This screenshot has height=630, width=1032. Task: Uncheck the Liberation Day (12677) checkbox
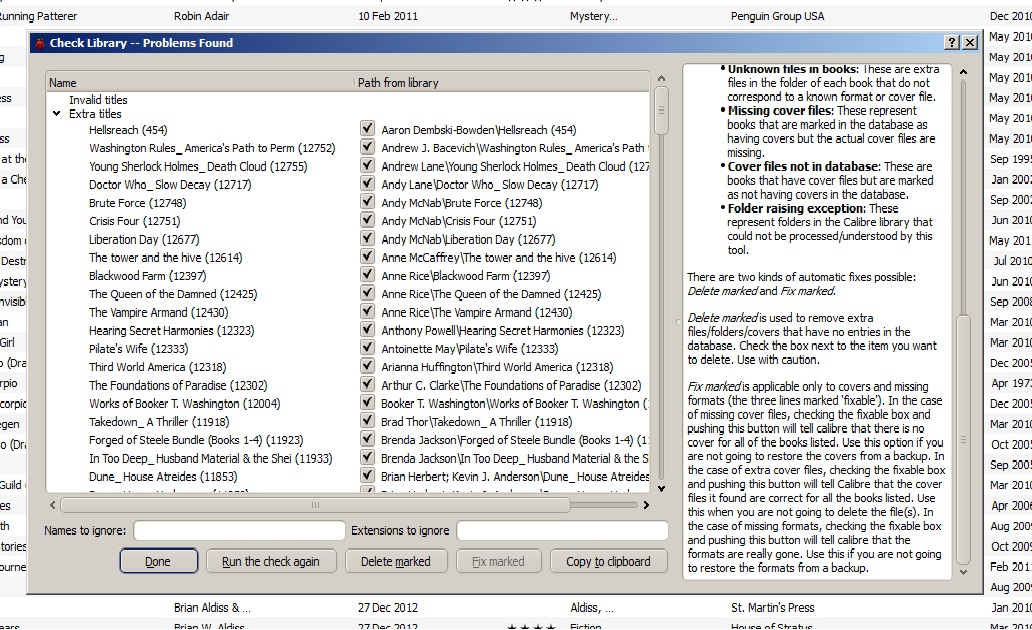(x=367, y=238)
